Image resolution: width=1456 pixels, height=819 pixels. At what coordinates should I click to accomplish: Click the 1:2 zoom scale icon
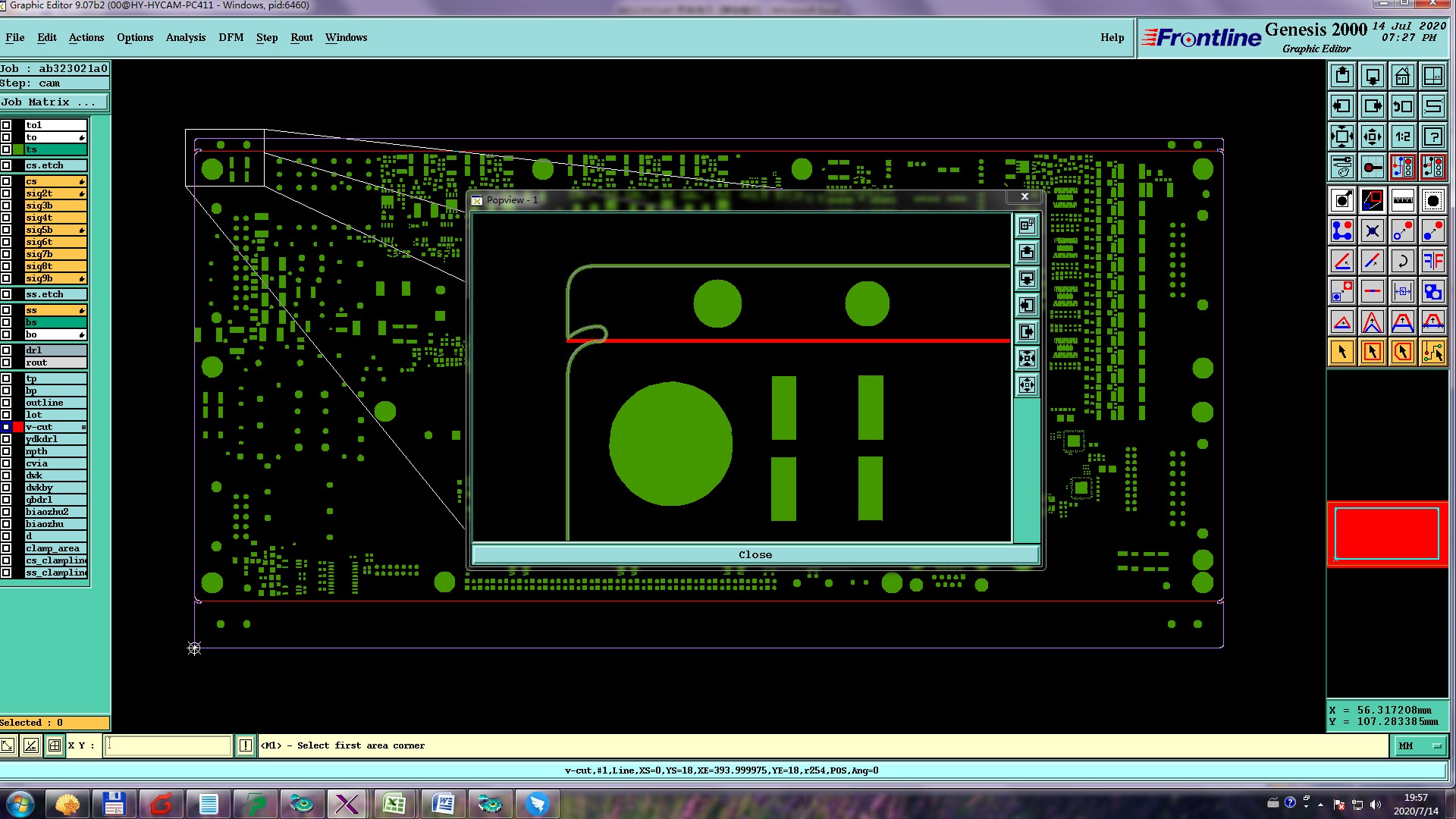1402,136
